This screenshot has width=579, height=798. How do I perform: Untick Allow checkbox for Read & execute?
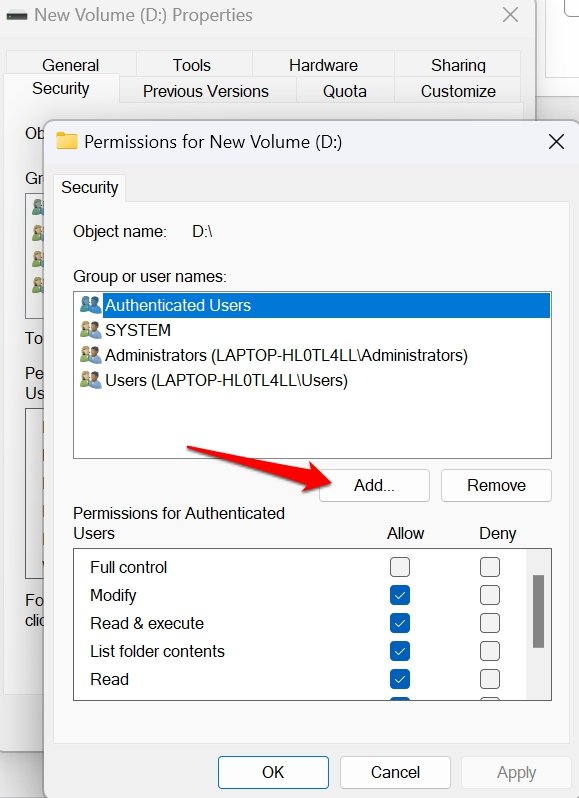click(x=400, y=623)
